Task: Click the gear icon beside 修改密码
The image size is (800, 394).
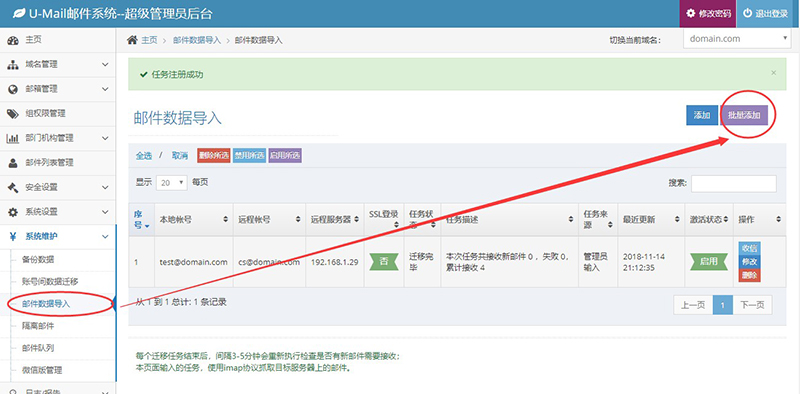Action: coord(691,13)
